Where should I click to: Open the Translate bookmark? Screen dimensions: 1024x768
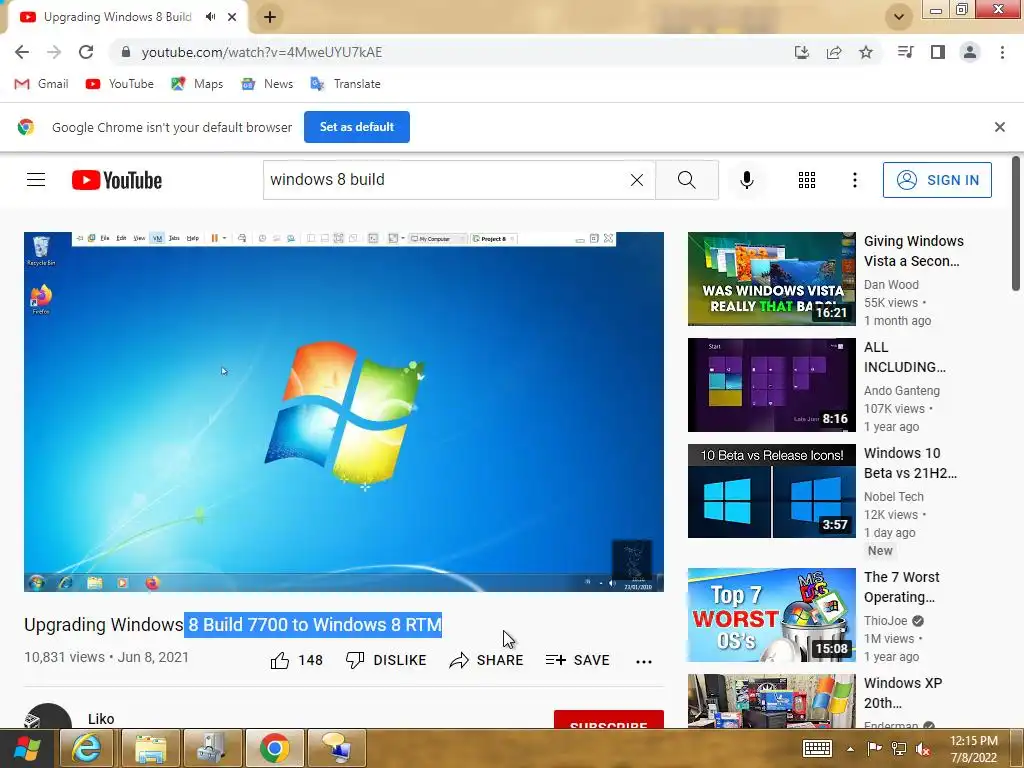(345, 84)
